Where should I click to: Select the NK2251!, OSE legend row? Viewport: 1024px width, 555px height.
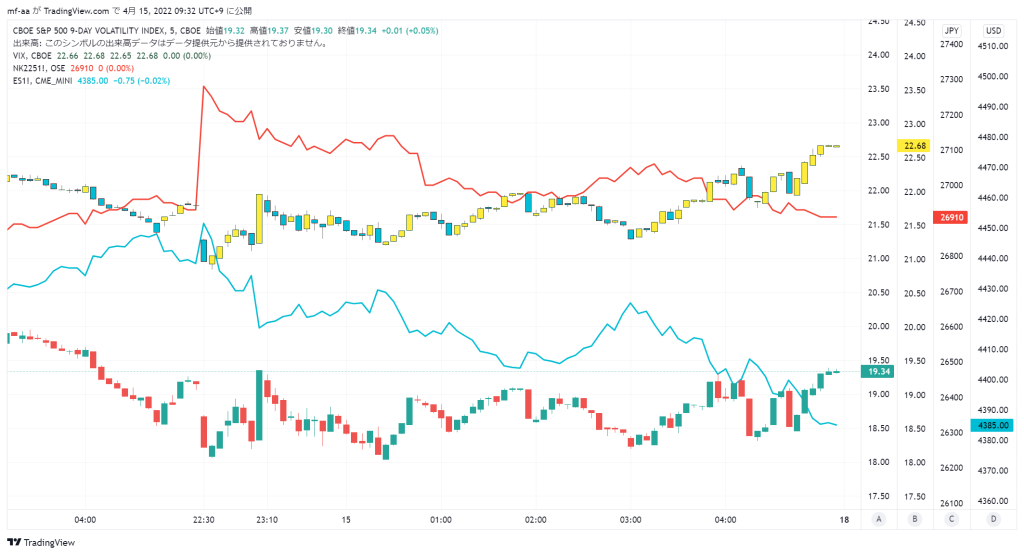(73, 68)
